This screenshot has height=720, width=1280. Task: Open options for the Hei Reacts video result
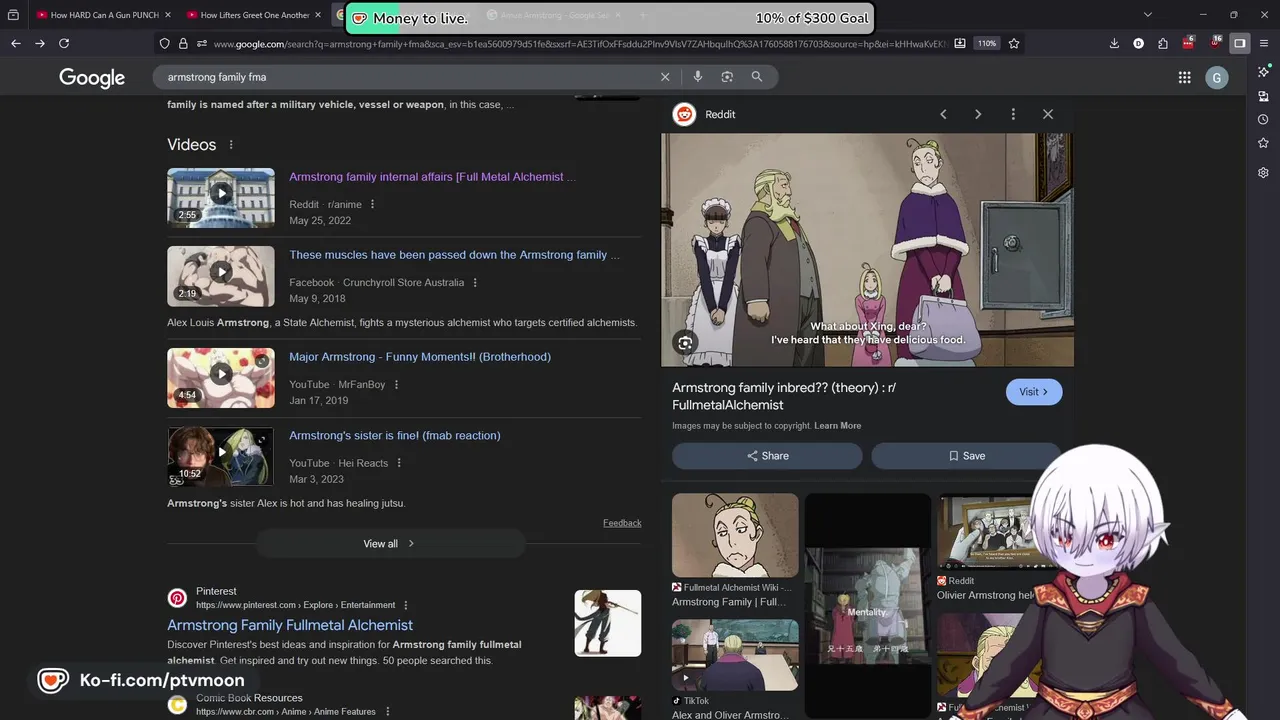pos(399,463)
